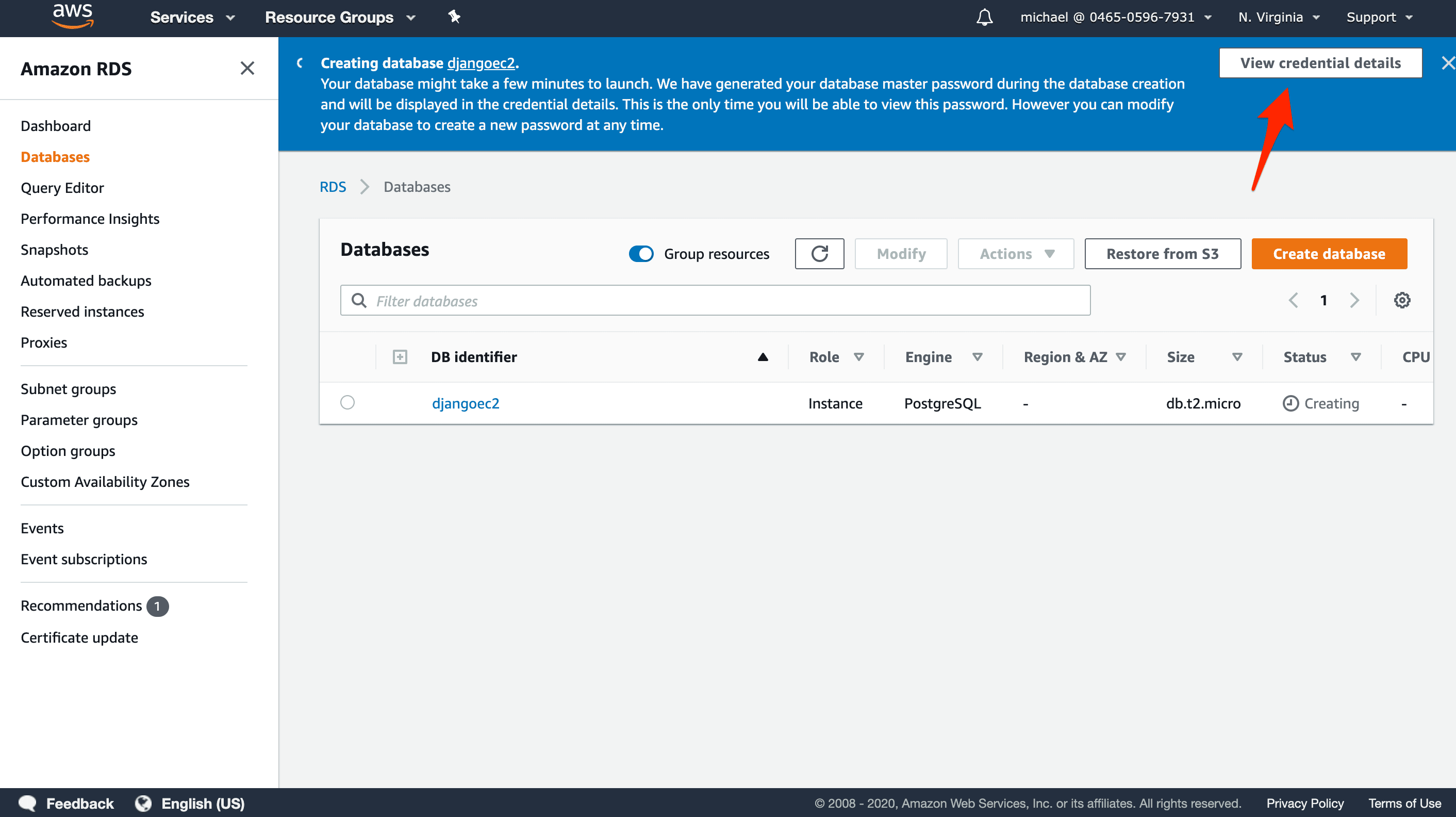Image resolution: width=1456 pixels, height=817 pixels.
Task: Open the Privacy Policy link
Action: (x=1304, y=804)
